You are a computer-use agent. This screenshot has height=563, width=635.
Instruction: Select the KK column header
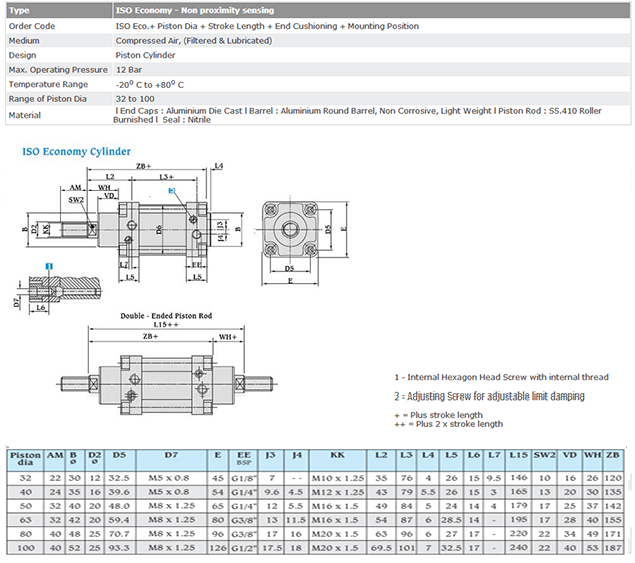[337, 460]
